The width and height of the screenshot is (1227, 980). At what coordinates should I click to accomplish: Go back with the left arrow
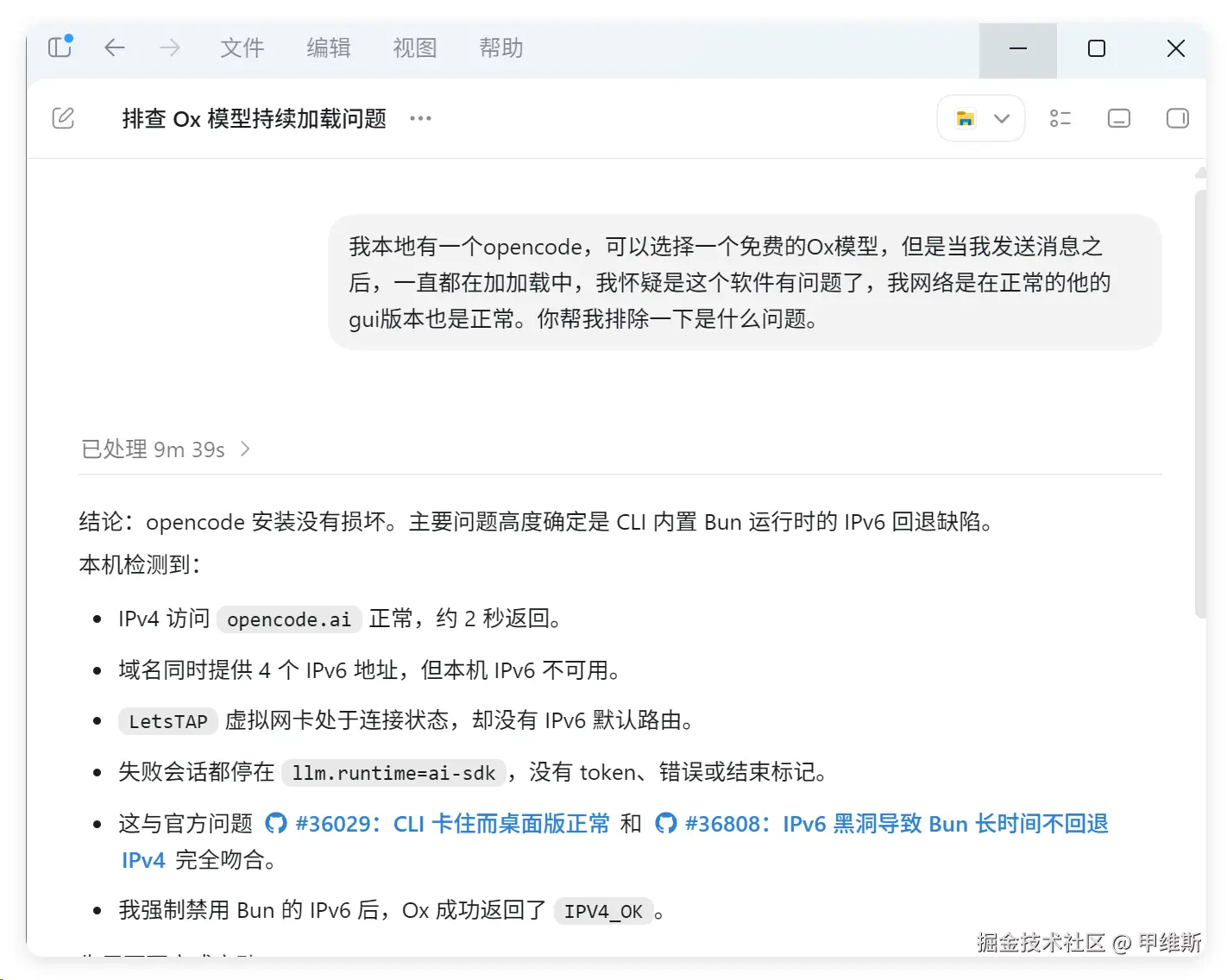[x=115, y=47]
